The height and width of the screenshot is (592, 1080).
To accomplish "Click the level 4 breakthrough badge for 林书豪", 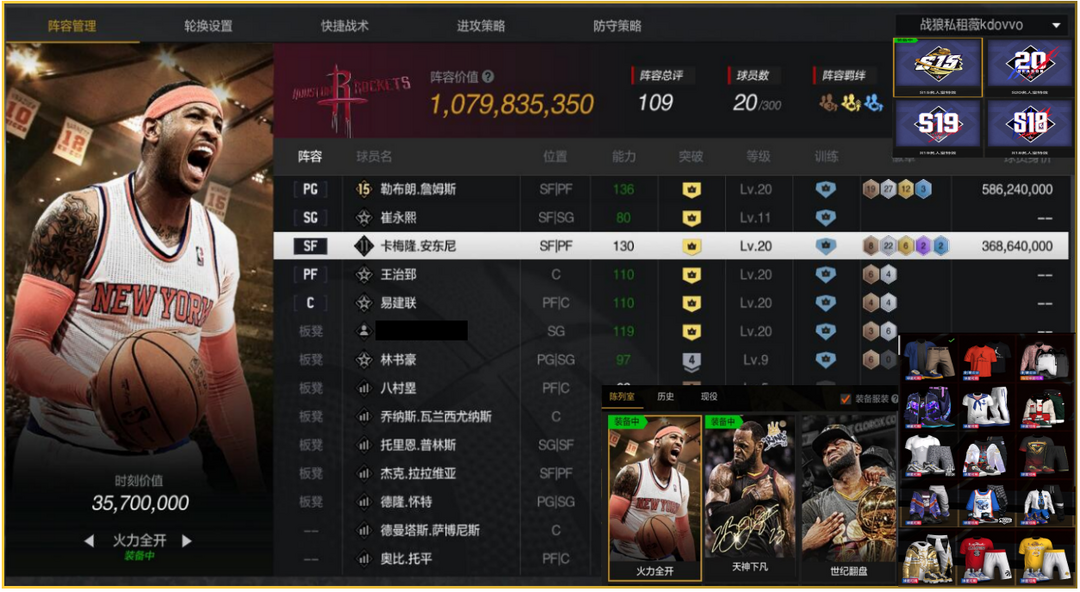I will pos(692,360).
